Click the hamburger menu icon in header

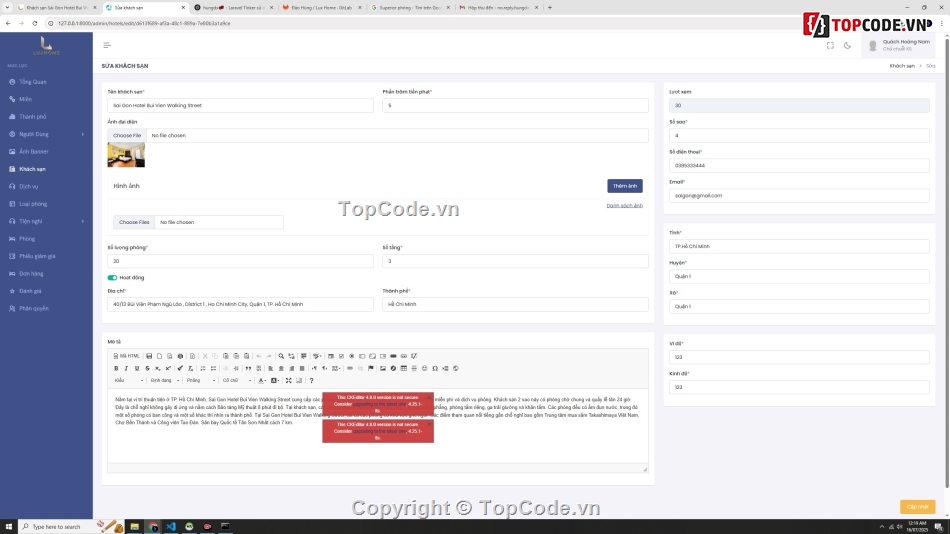point(107,45)
